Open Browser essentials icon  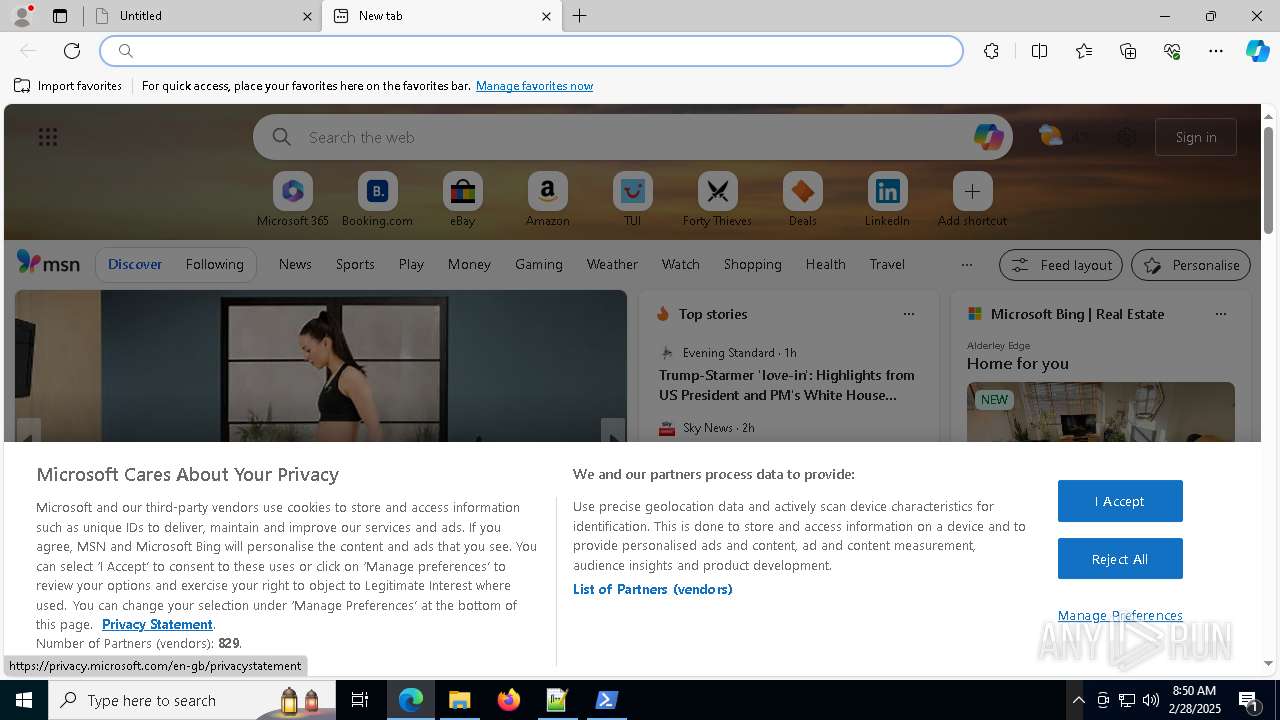click(x=1172, y=51)
